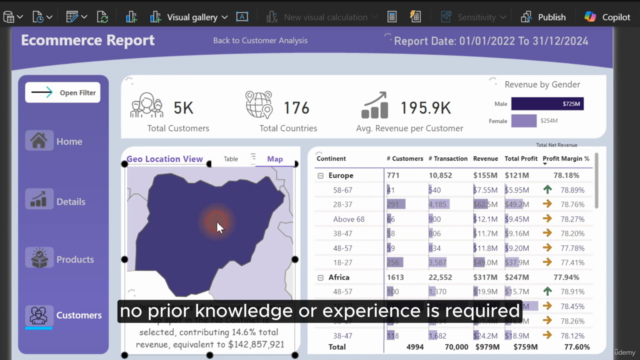Sort by Continent column header
640x360 pixels.
click(331, 158)
